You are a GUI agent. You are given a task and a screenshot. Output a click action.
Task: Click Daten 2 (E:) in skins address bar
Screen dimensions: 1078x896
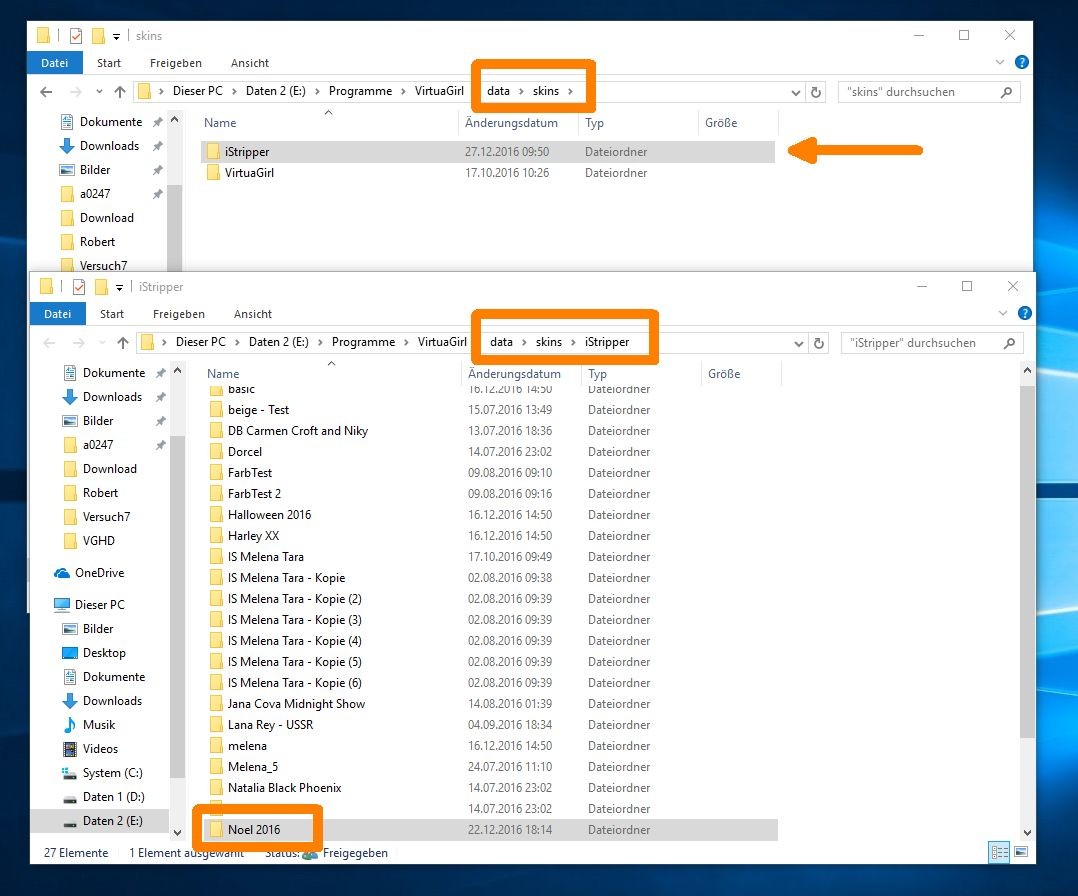[x=275, y=91]
